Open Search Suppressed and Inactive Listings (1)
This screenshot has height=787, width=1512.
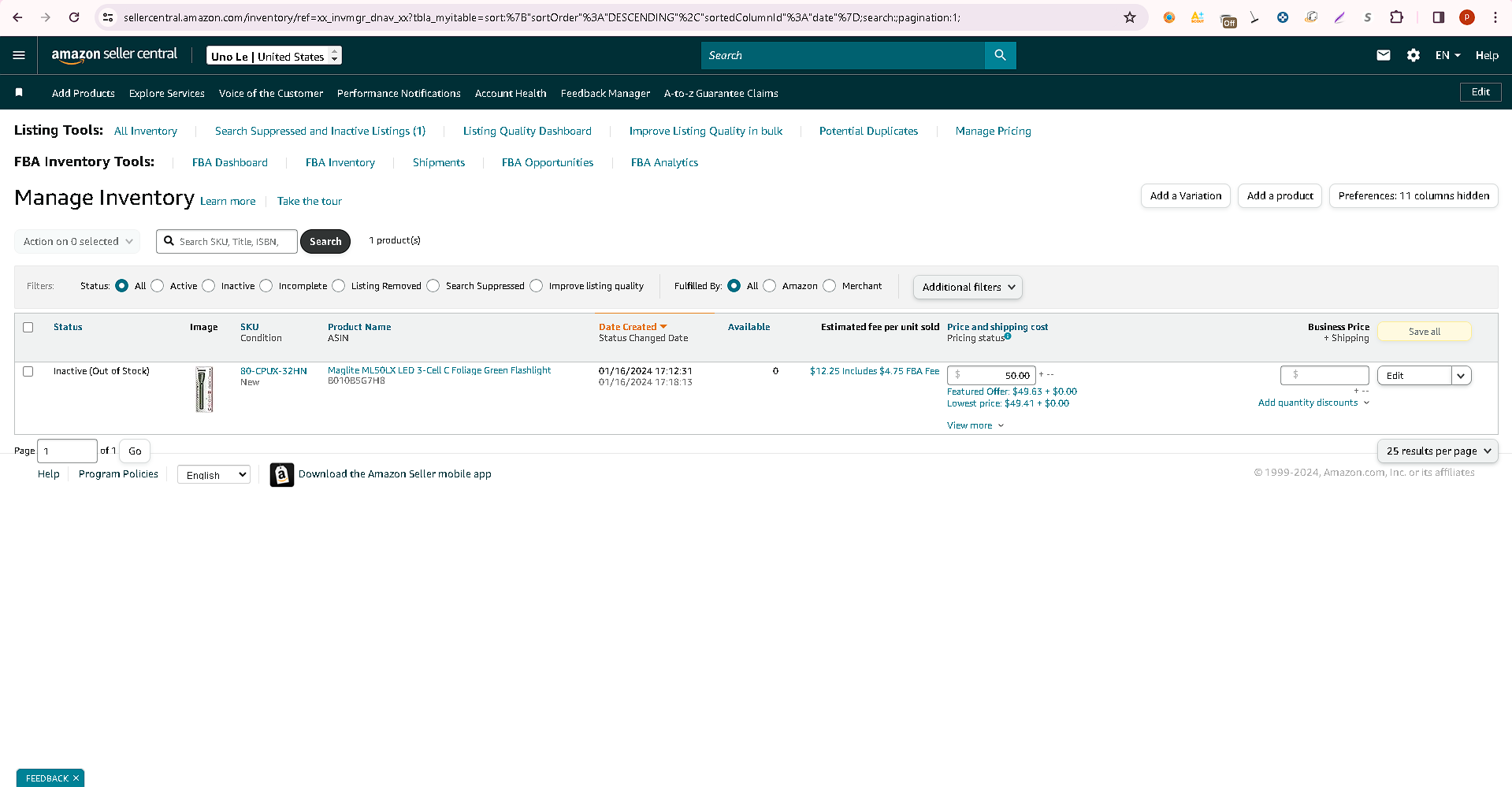pyautogui.click(x=320, y=131)
